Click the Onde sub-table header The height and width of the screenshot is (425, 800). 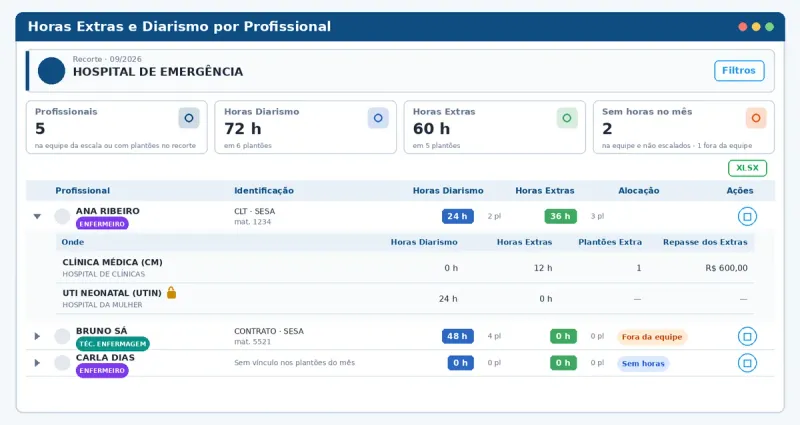point(72,242)
